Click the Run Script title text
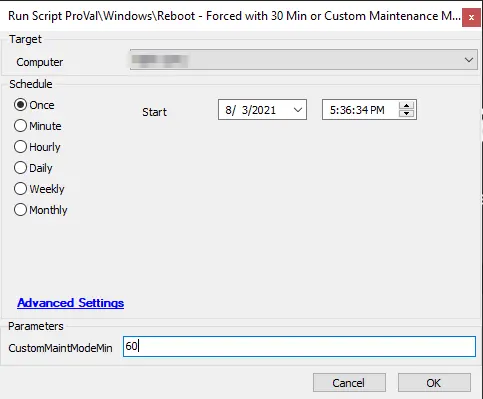 234,16
